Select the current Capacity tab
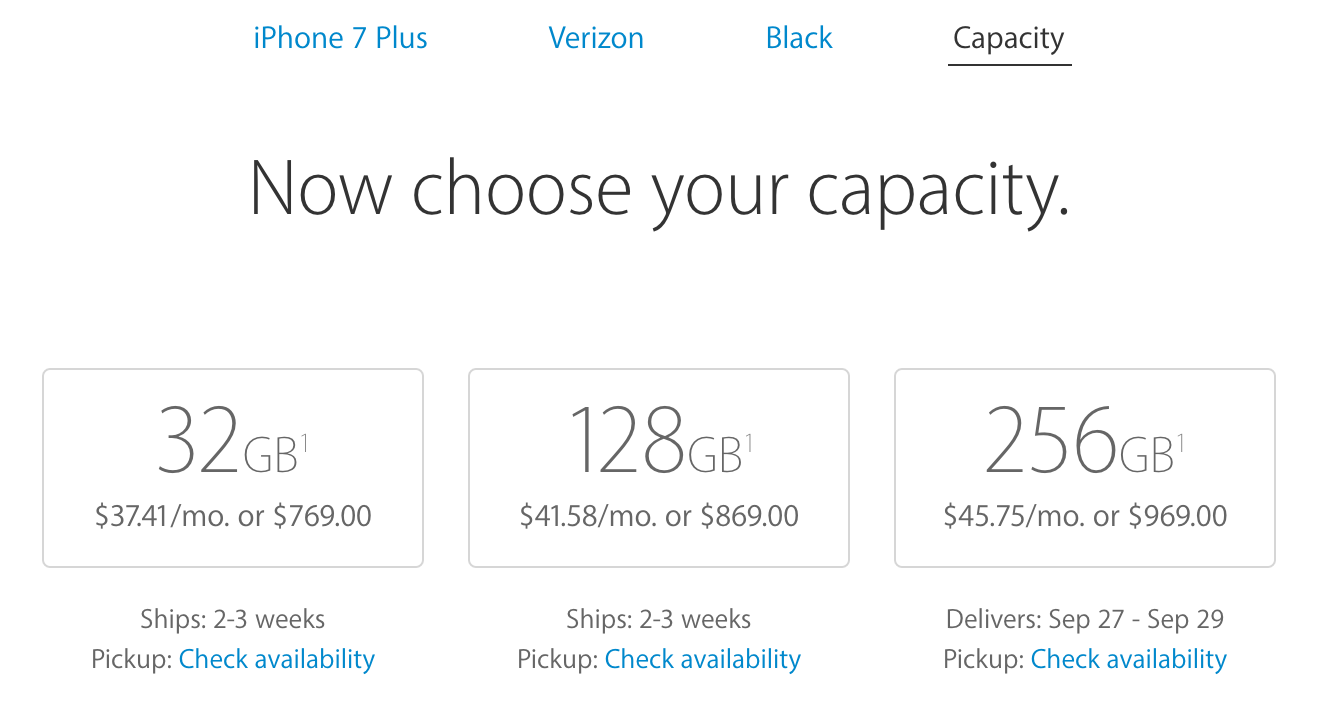The width and height of the screenshot is (1334, 724). coord(1009,38)
